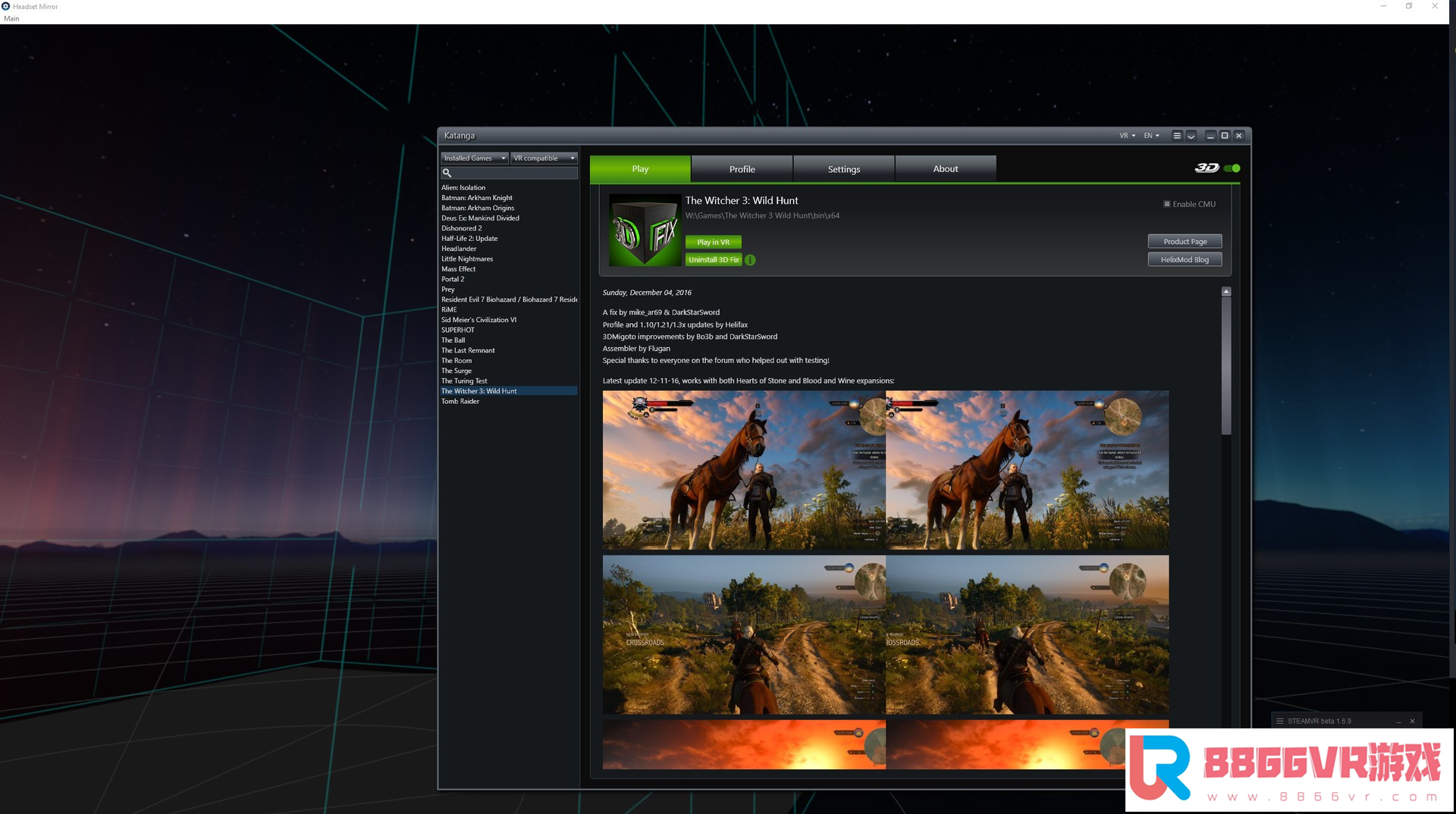The image size is (1456, 814).
Task: Open the Katanga hamburger menu icon
Action: coord(1177,136)
